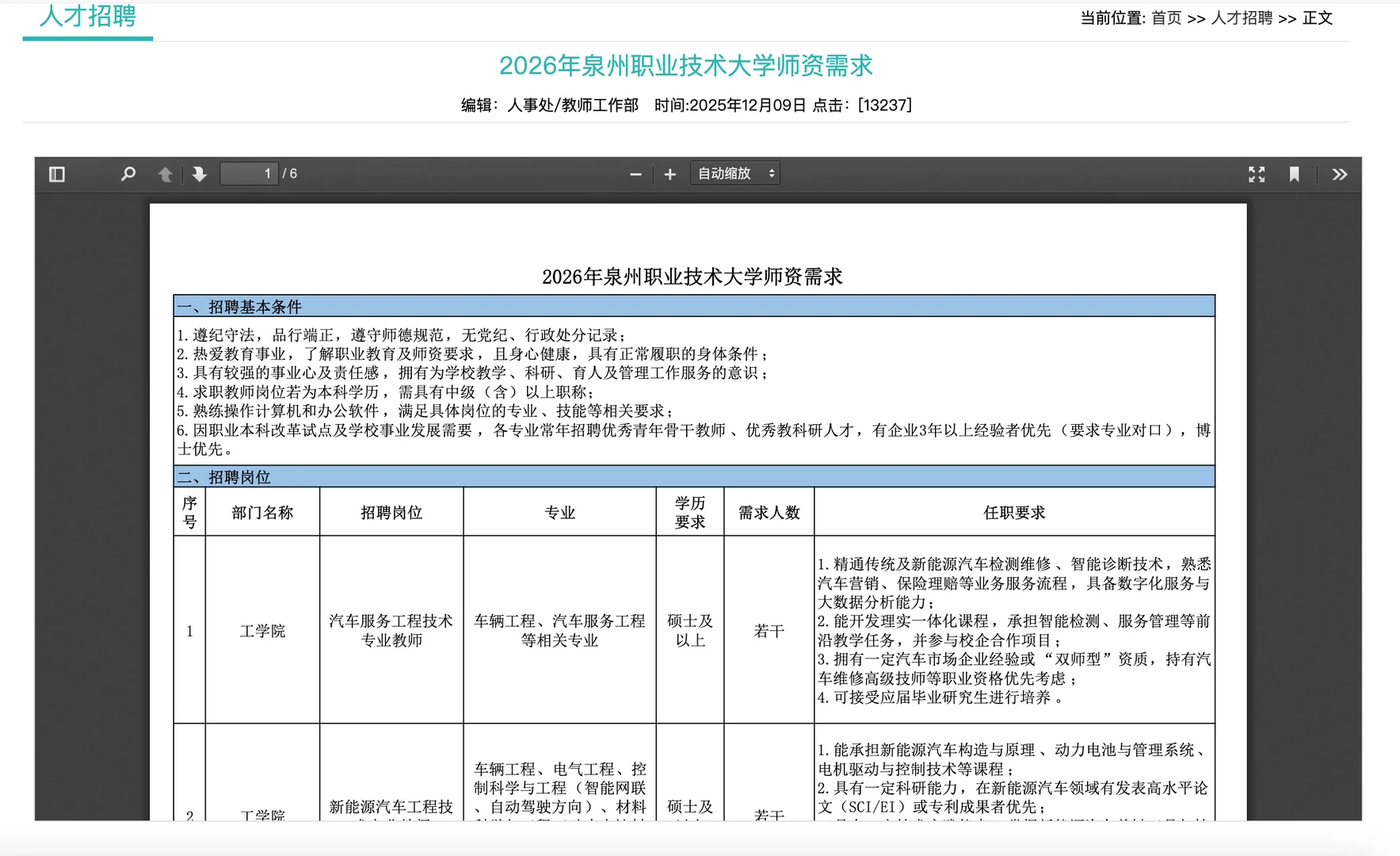Enter presentation mode
Viewport: 1400px width, 856px height.
[x=1257, y=174]
